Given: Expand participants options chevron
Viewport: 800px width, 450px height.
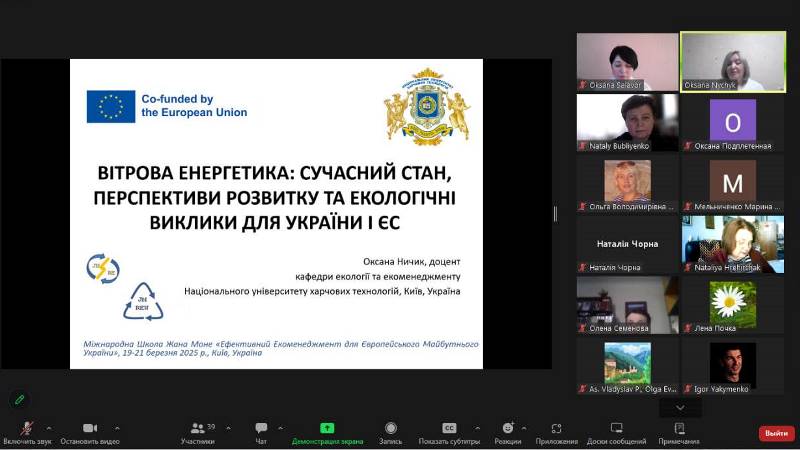Looking at the screenshot, I should click(x=228, y=428).
